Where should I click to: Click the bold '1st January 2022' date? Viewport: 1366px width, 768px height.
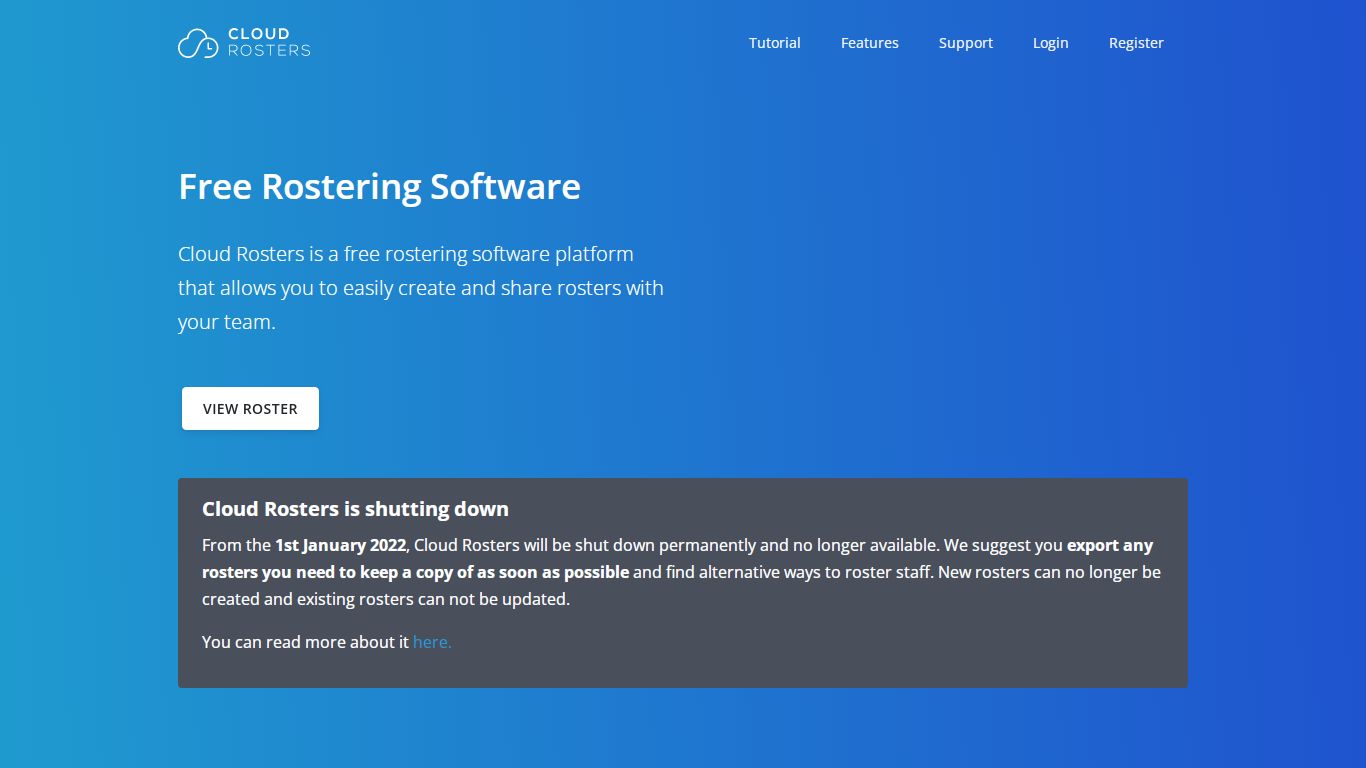[341, 545]
